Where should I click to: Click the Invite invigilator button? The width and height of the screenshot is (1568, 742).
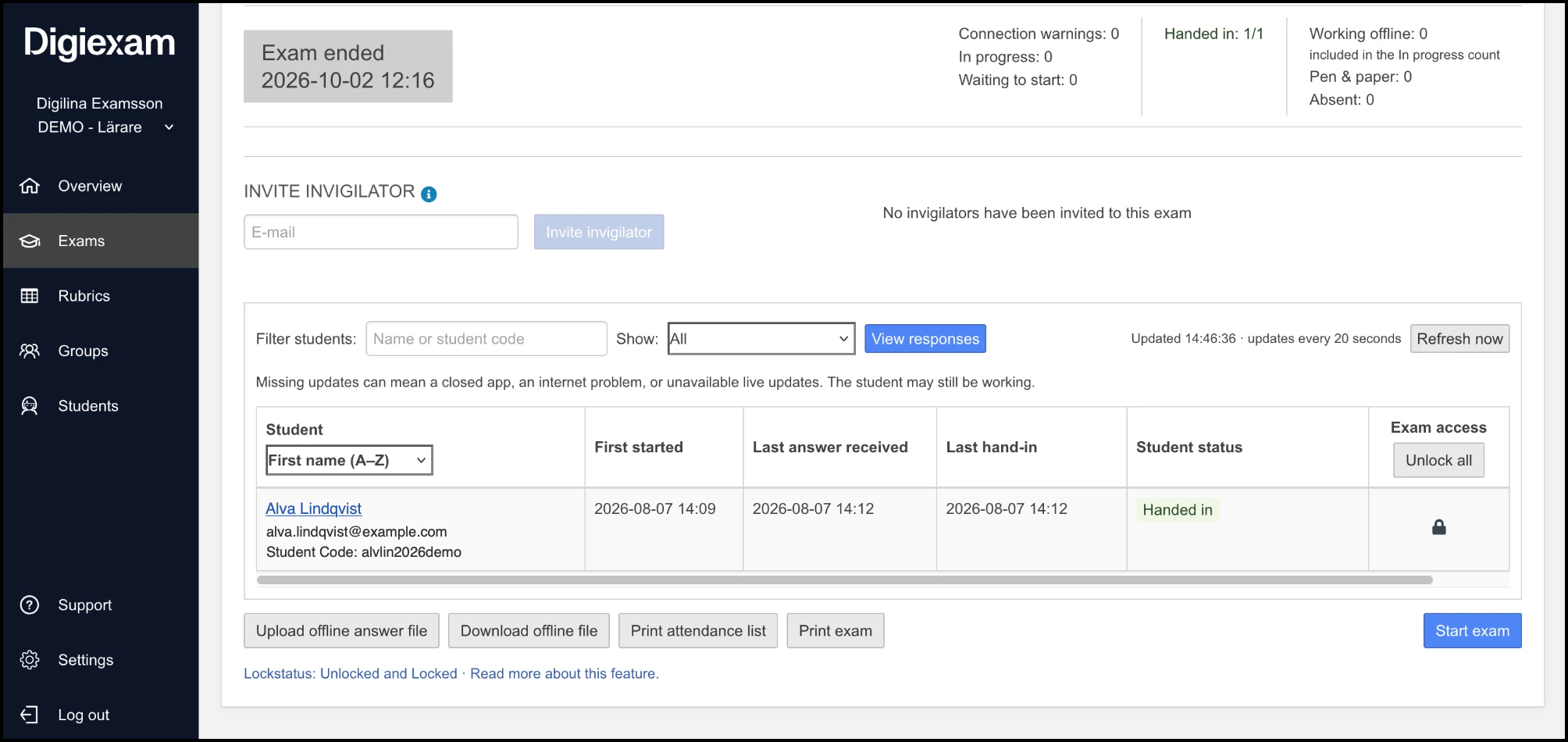click(x=599, y=232)
